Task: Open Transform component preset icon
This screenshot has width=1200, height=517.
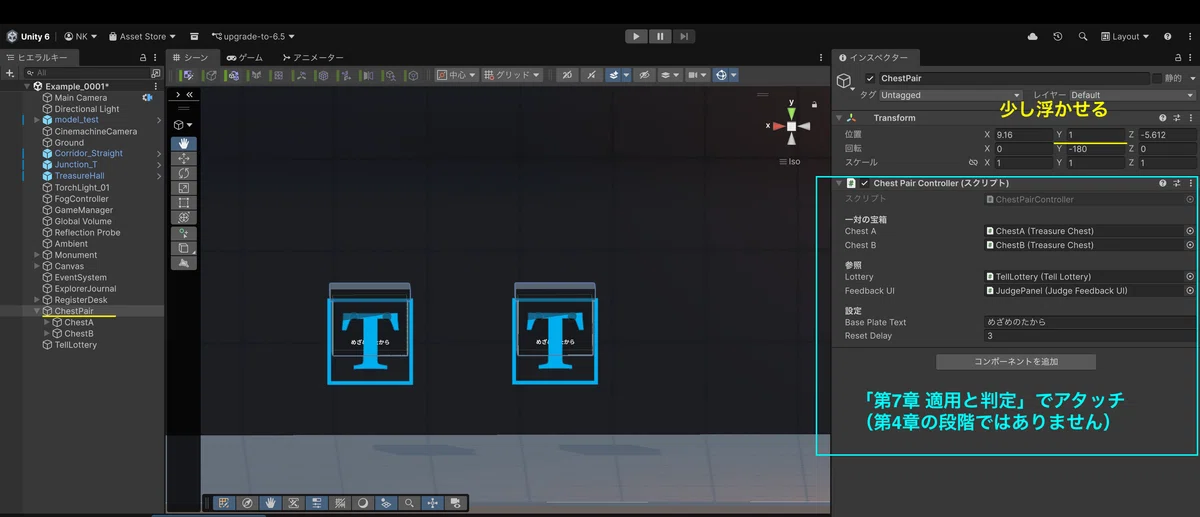Action: [x=1177, y=118]
